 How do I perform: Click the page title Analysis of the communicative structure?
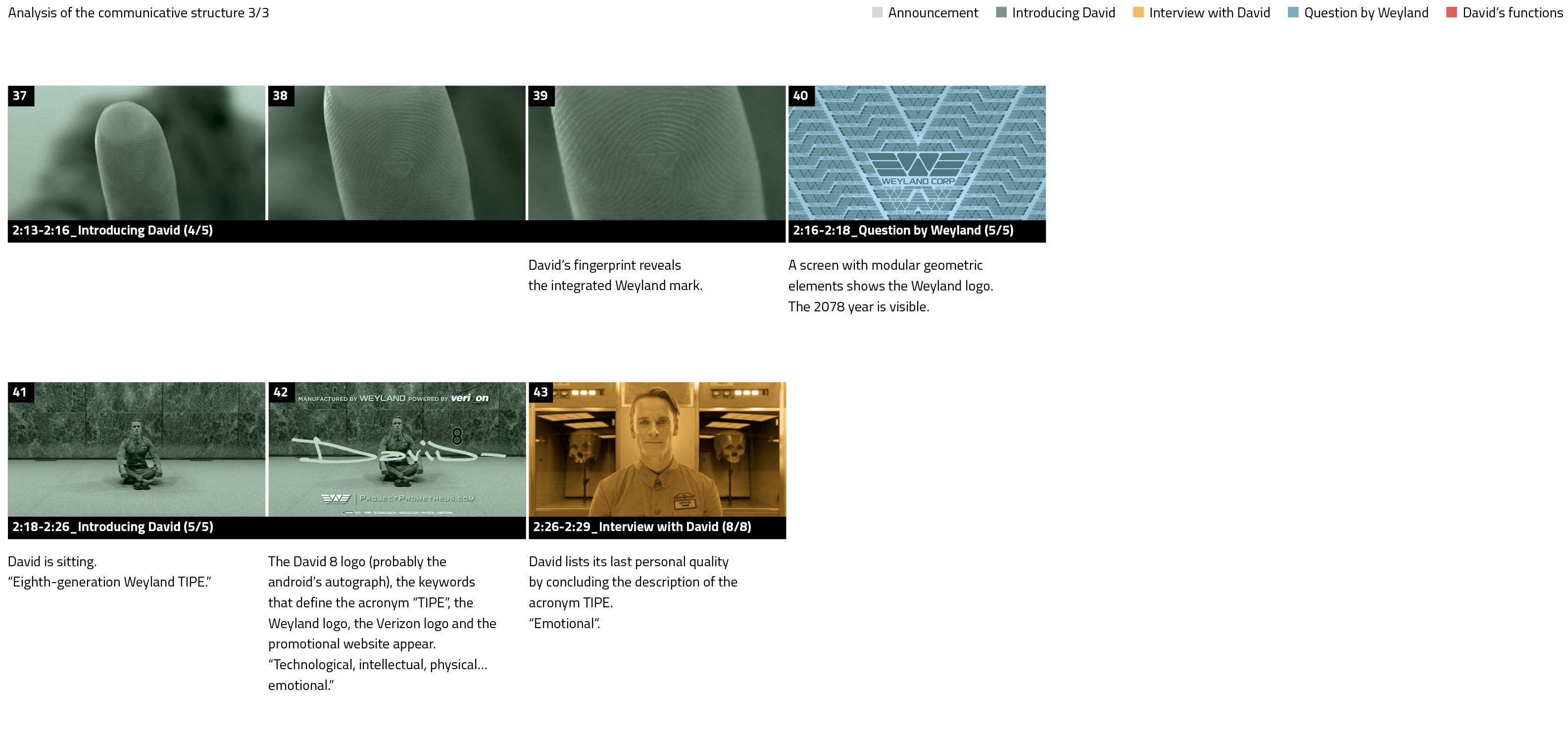pyautogui.click(x=138, y=13)
